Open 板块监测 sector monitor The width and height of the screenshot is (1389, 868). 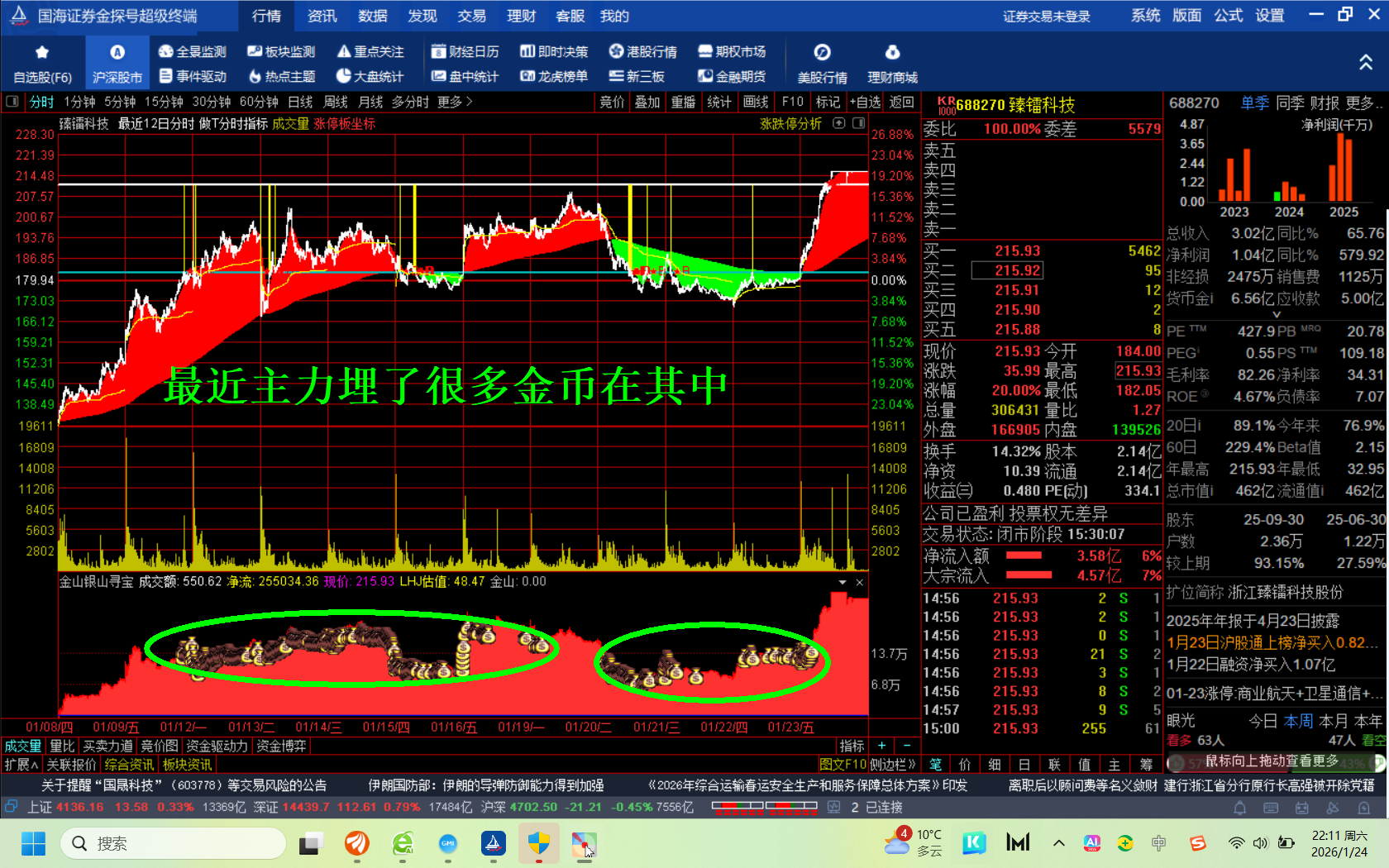click(281, 51)
